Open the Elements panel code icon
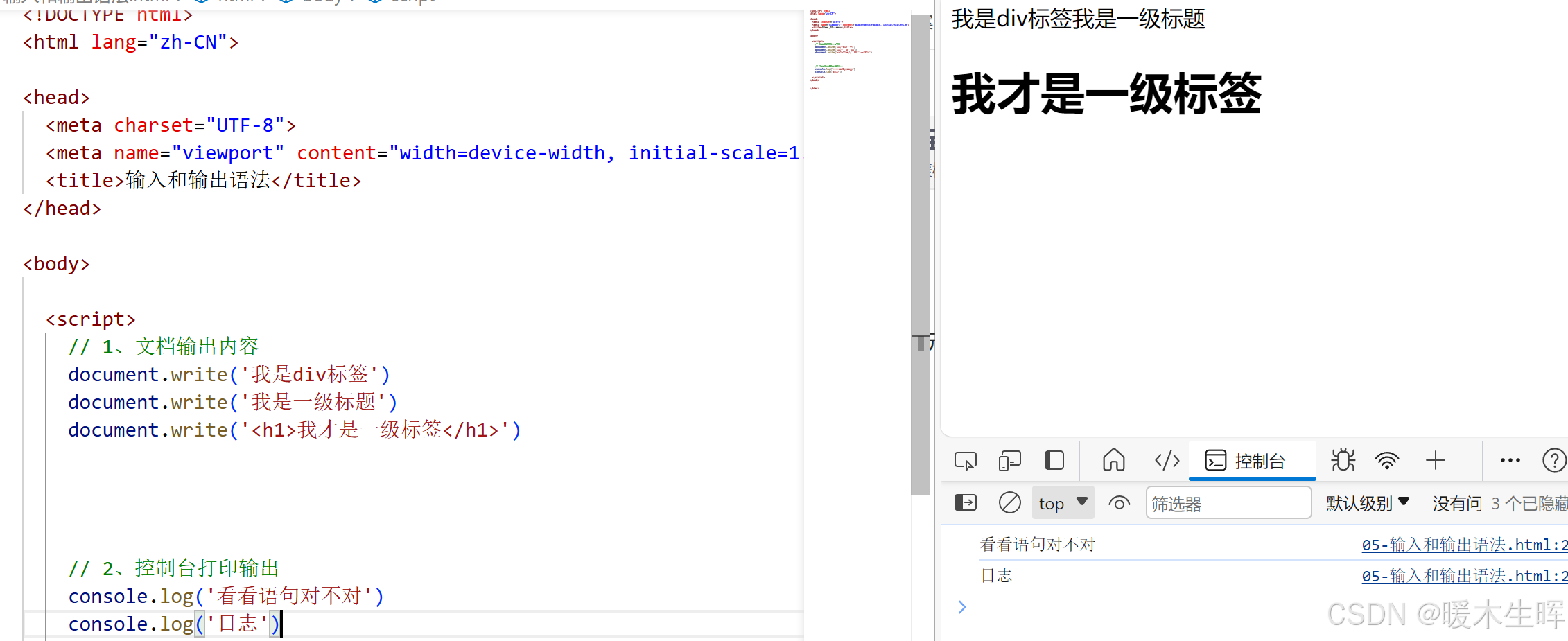 [1167, 460]
